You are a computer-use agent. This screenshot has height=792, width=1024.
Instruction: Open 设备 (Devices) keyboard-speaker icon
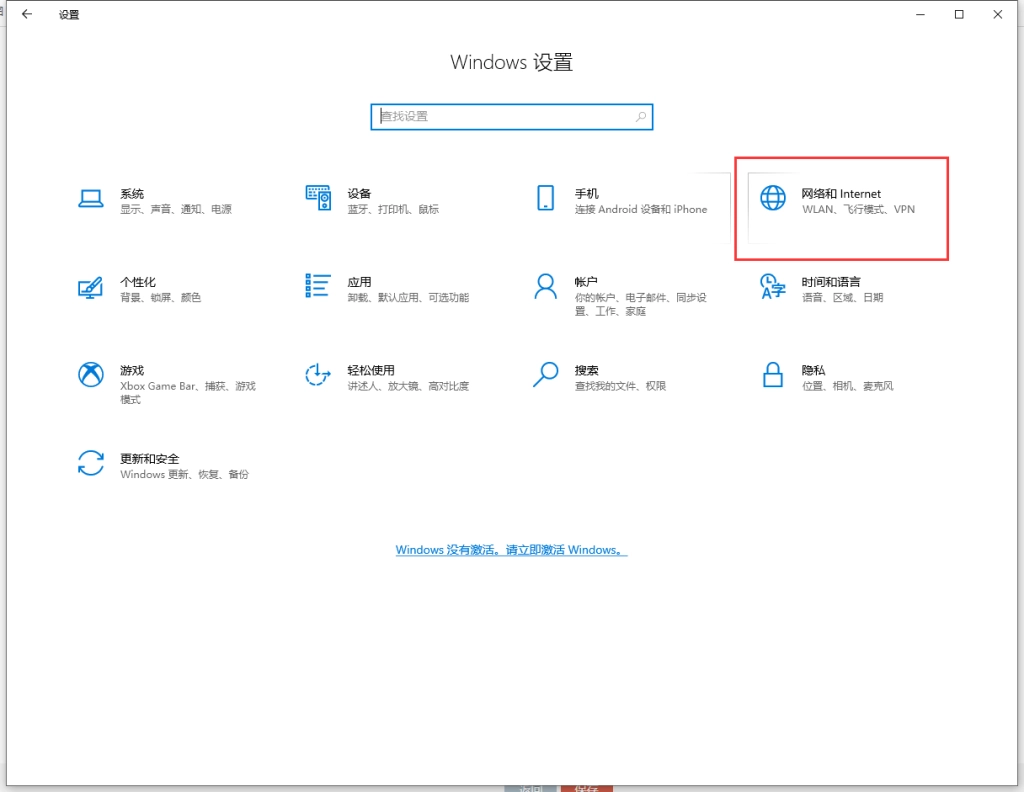[x=318, y=199]
